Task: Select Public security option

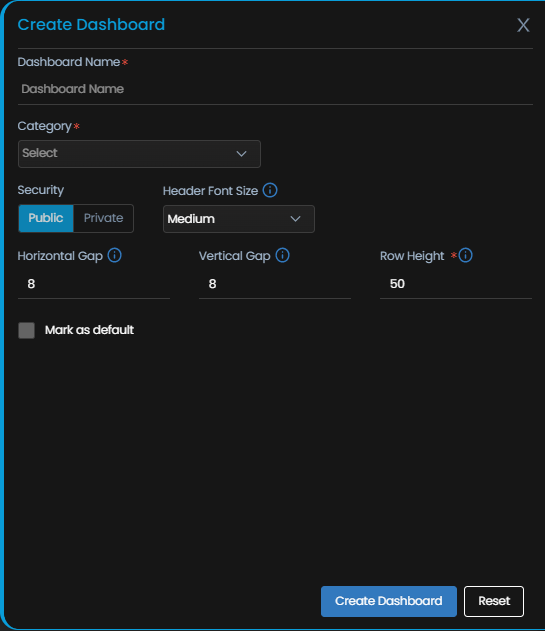Action: click(x=46, y=218)
